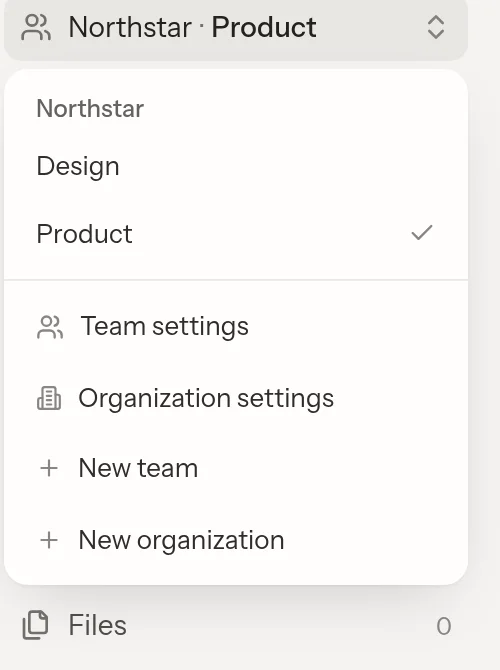This screenshot has height=670, width=500.
Task: Click the people icon beside Northstar · Product
Action: point(36,28)
